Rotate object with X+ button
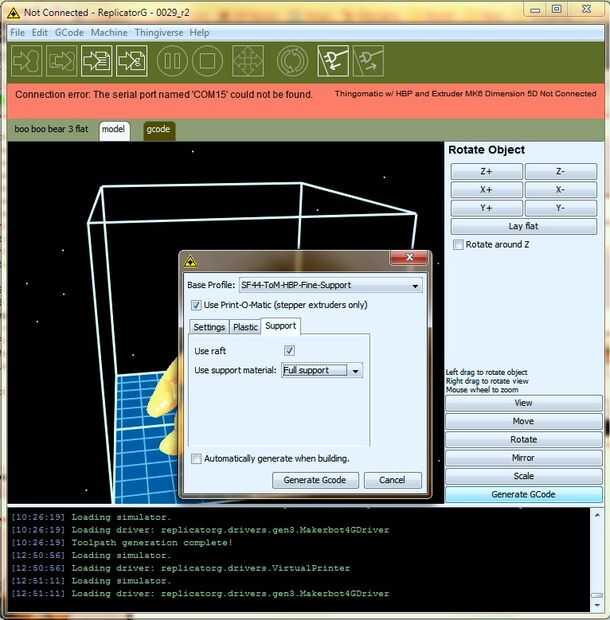The image size is (610, 620). (x=486, y=190)
